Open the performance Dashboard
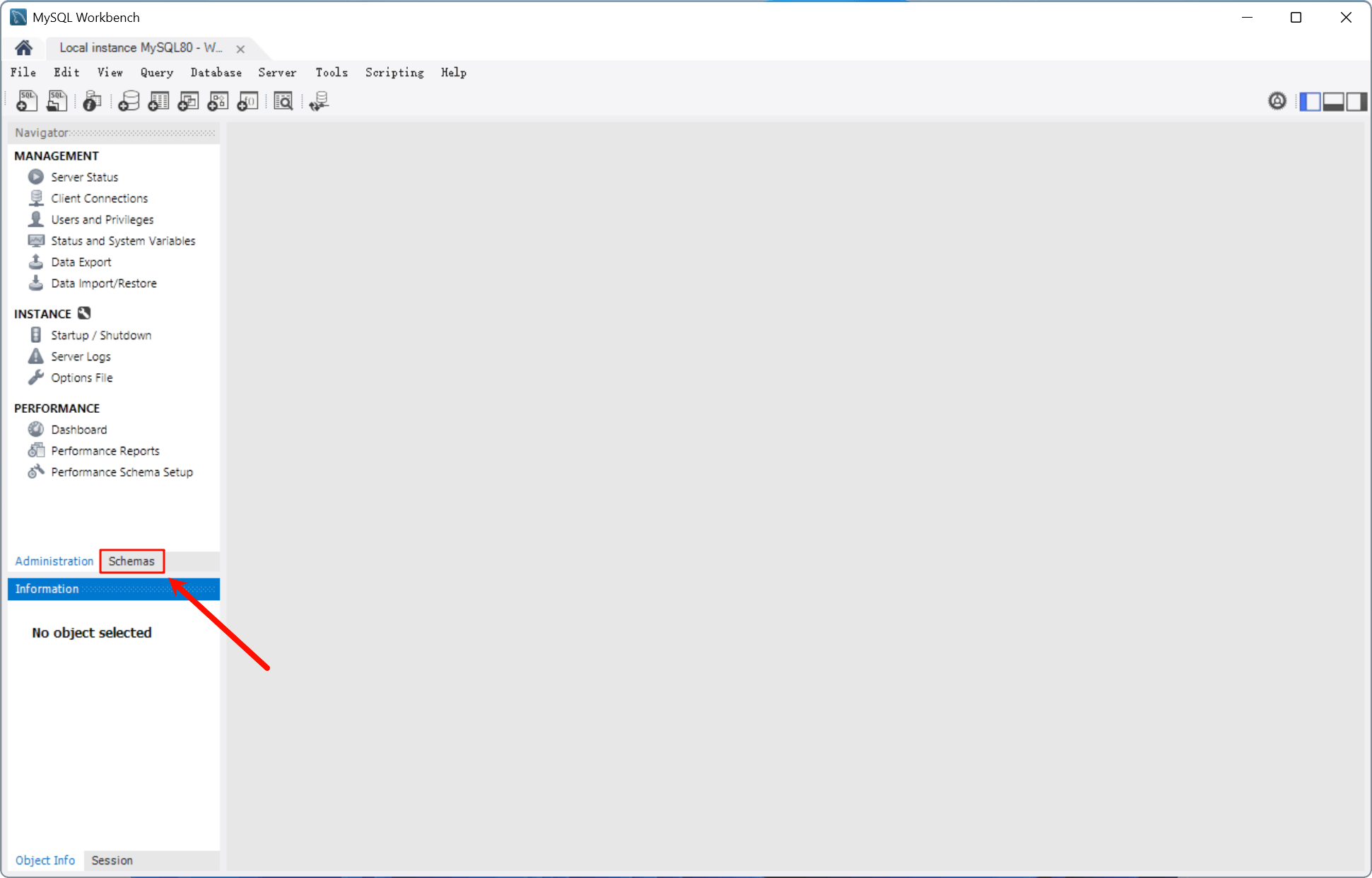The image size is (1372, 878). point(78,429)
